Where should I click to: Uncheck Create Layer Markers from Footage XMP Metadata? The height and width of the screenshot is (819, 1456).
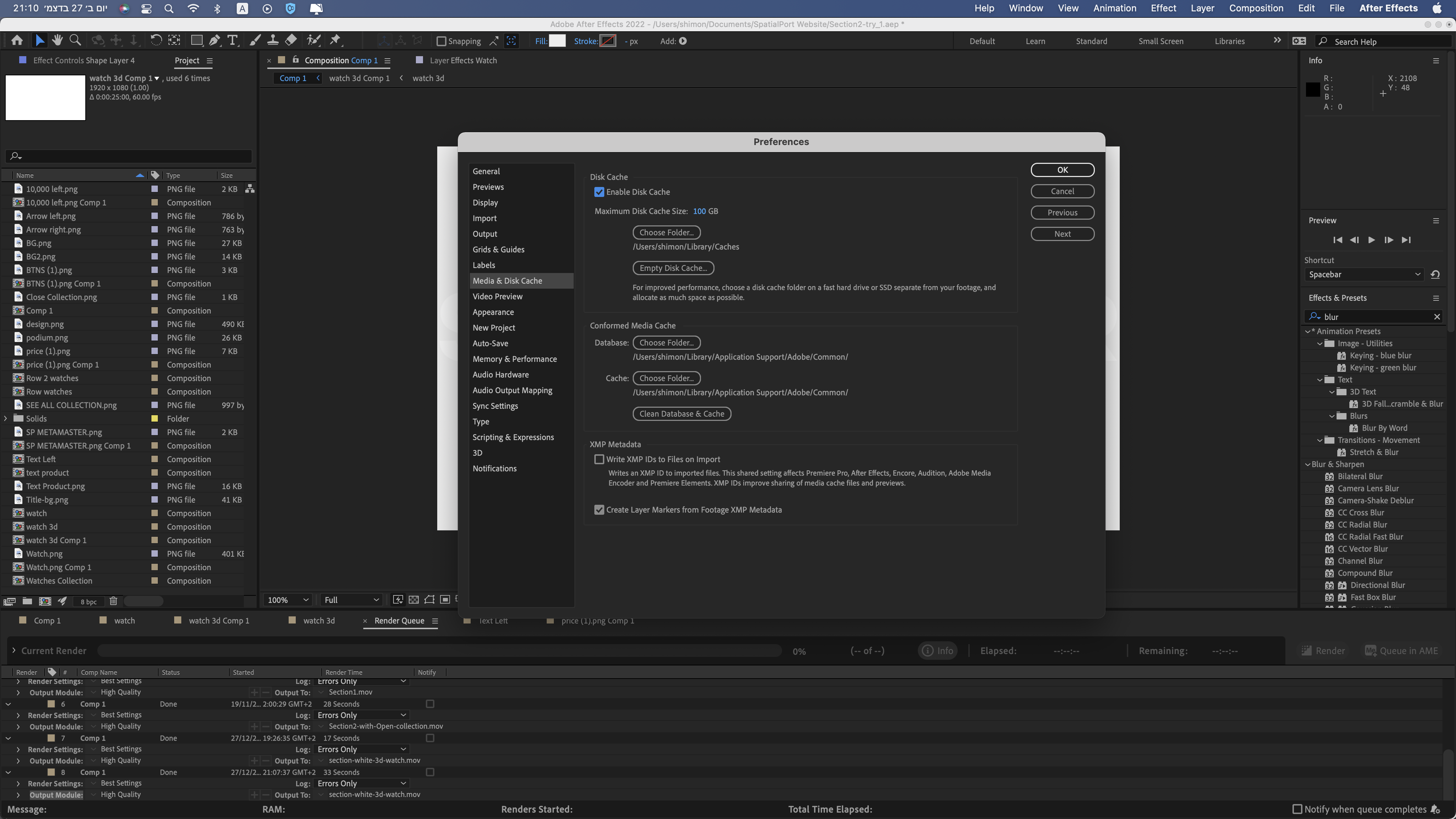(600, 509)
